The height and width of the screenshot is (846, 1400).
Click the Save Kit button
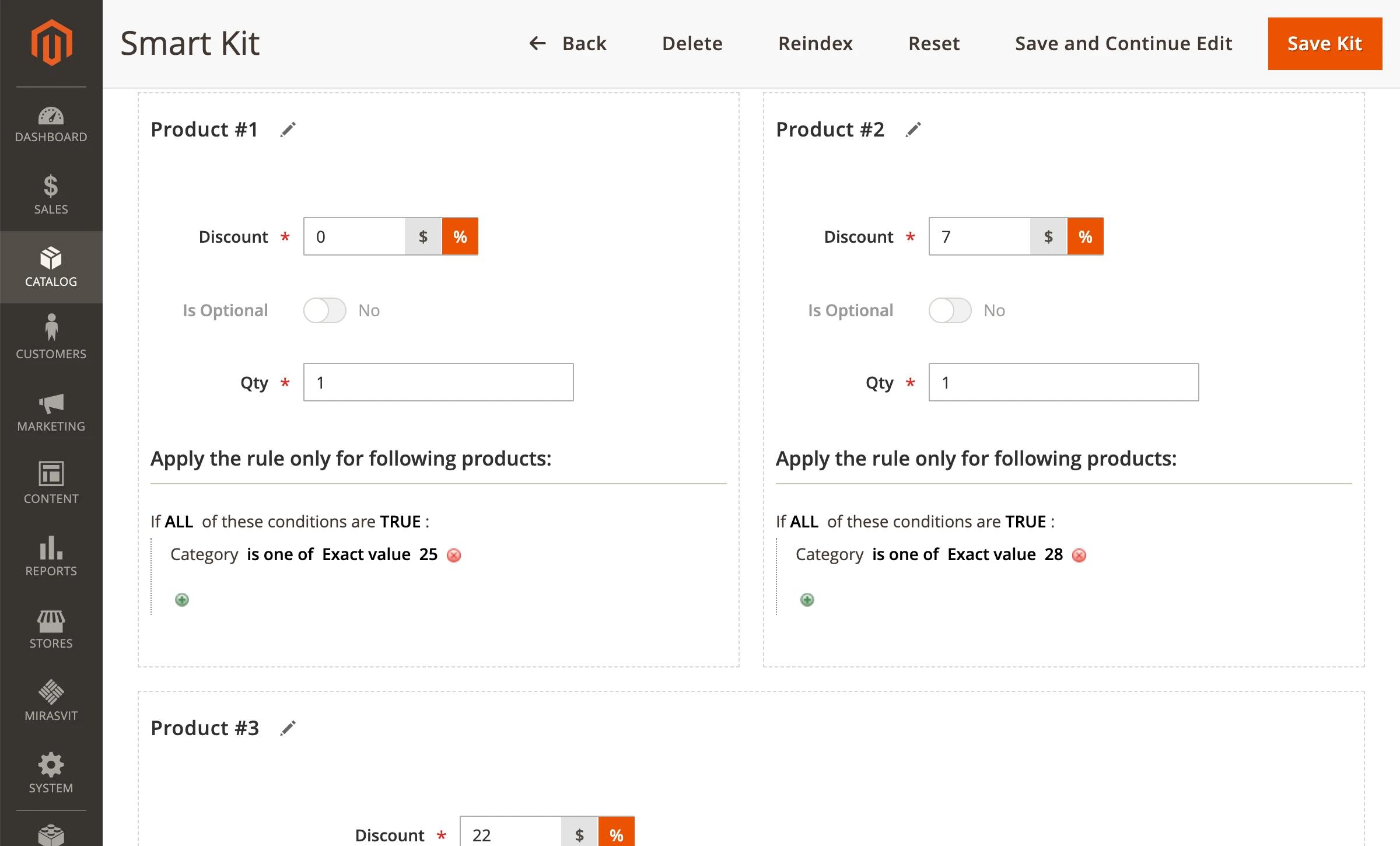click(1324, 44)
